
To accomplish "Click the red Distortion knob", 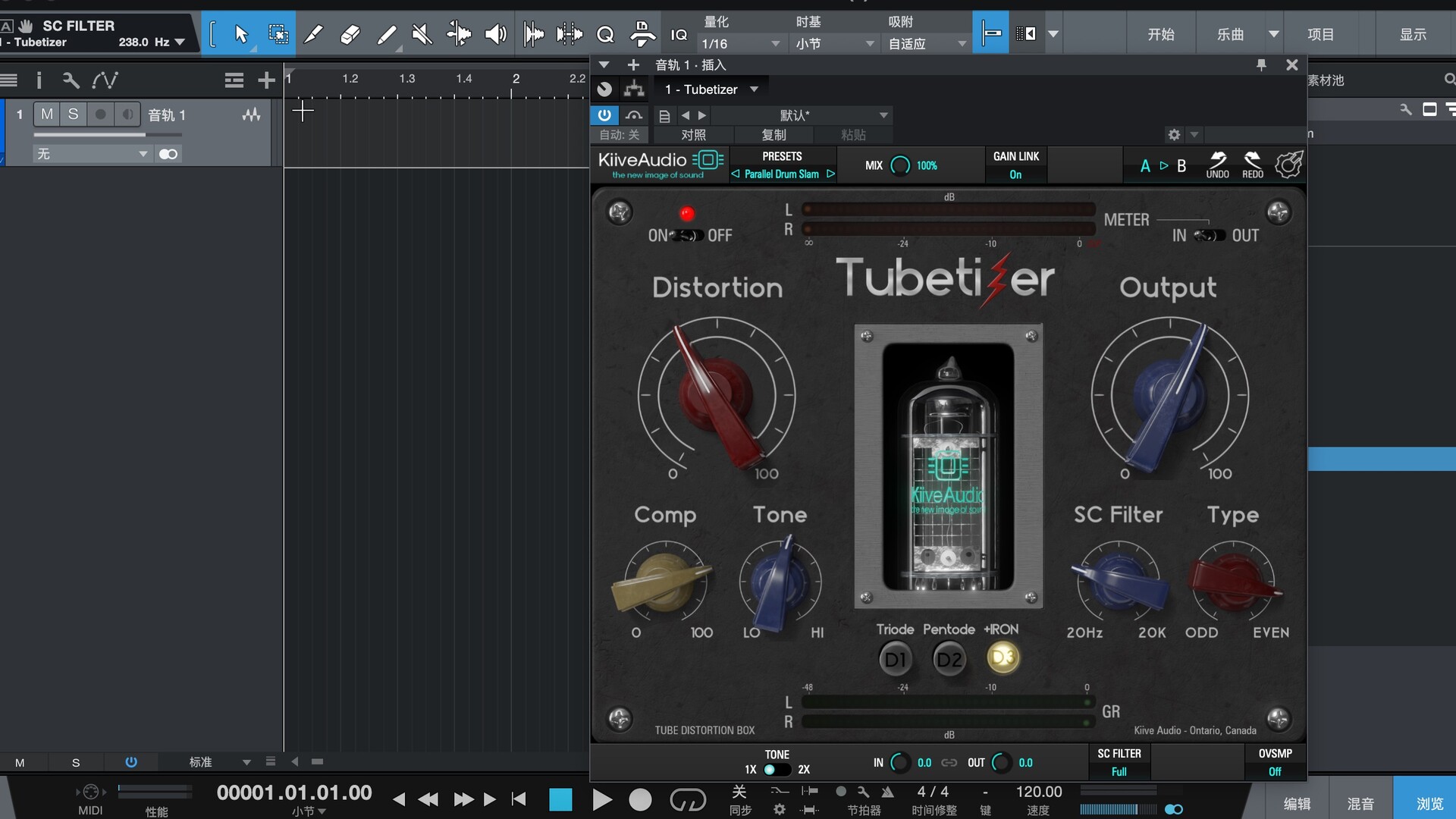I will point(716,394).
